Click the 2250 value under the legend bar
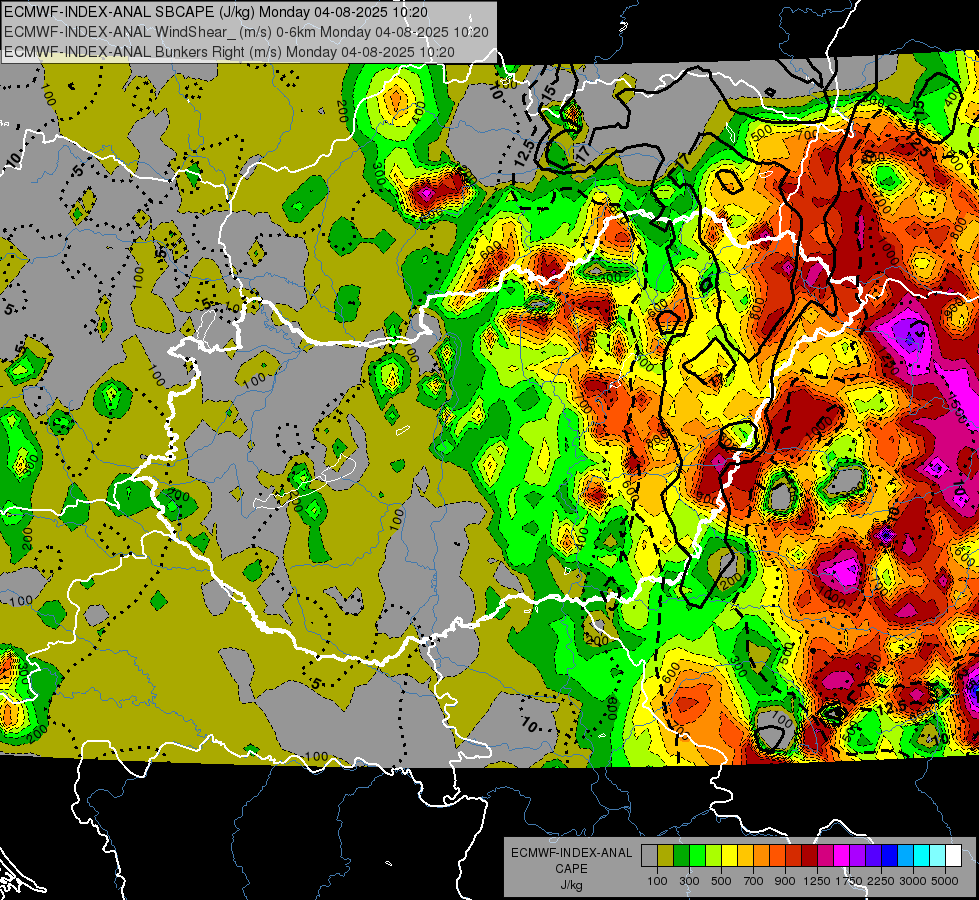This screenshot has height=900, width=979. coord(882,881)
